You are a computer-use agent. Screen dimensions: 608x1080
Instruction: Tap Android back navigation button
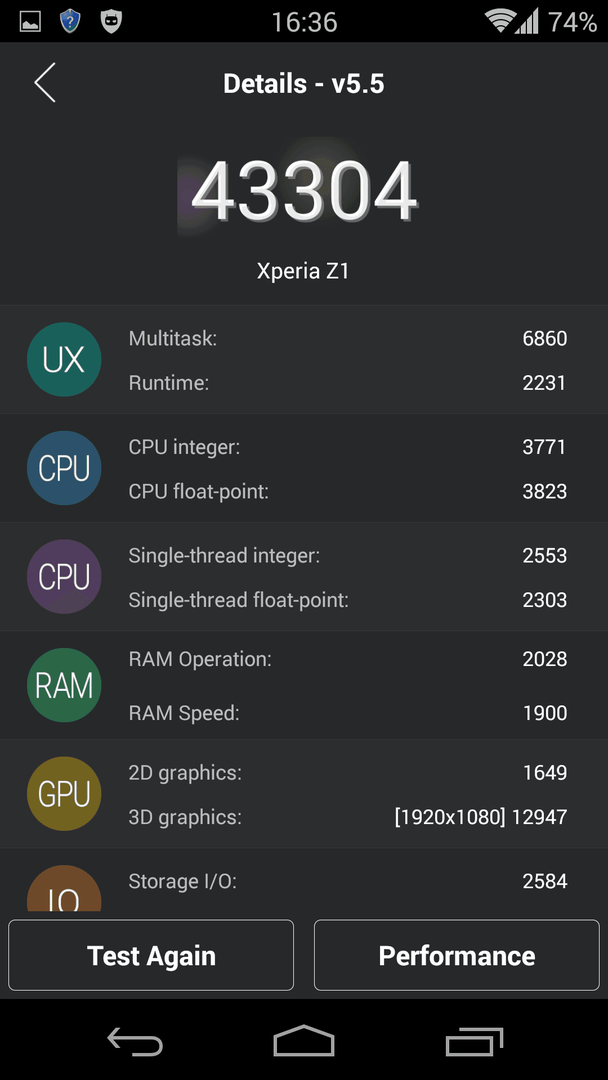pyautogui.click(x=135, y=1041)
